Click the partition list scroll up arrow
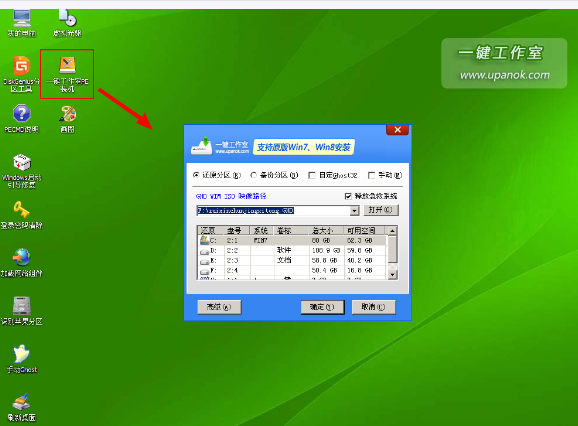The width and height of the screenshot is (578, 426). coord(393,231)
